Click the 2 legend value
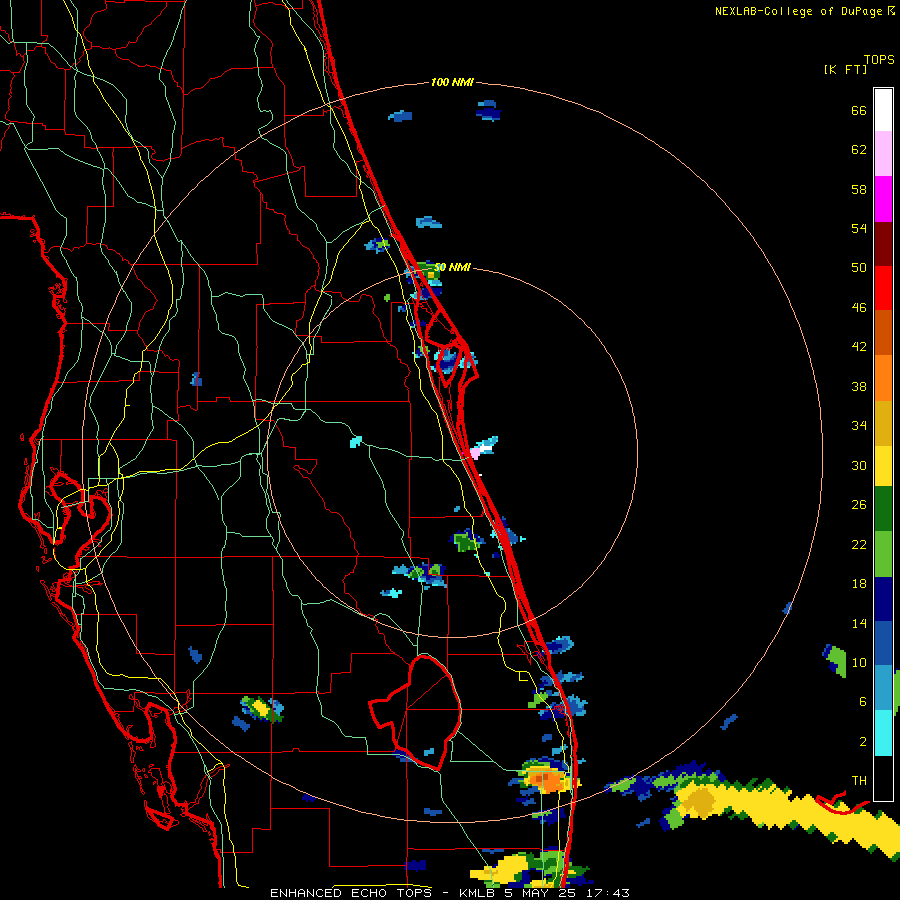Screen dimensions: 900x900 [862, 742]
